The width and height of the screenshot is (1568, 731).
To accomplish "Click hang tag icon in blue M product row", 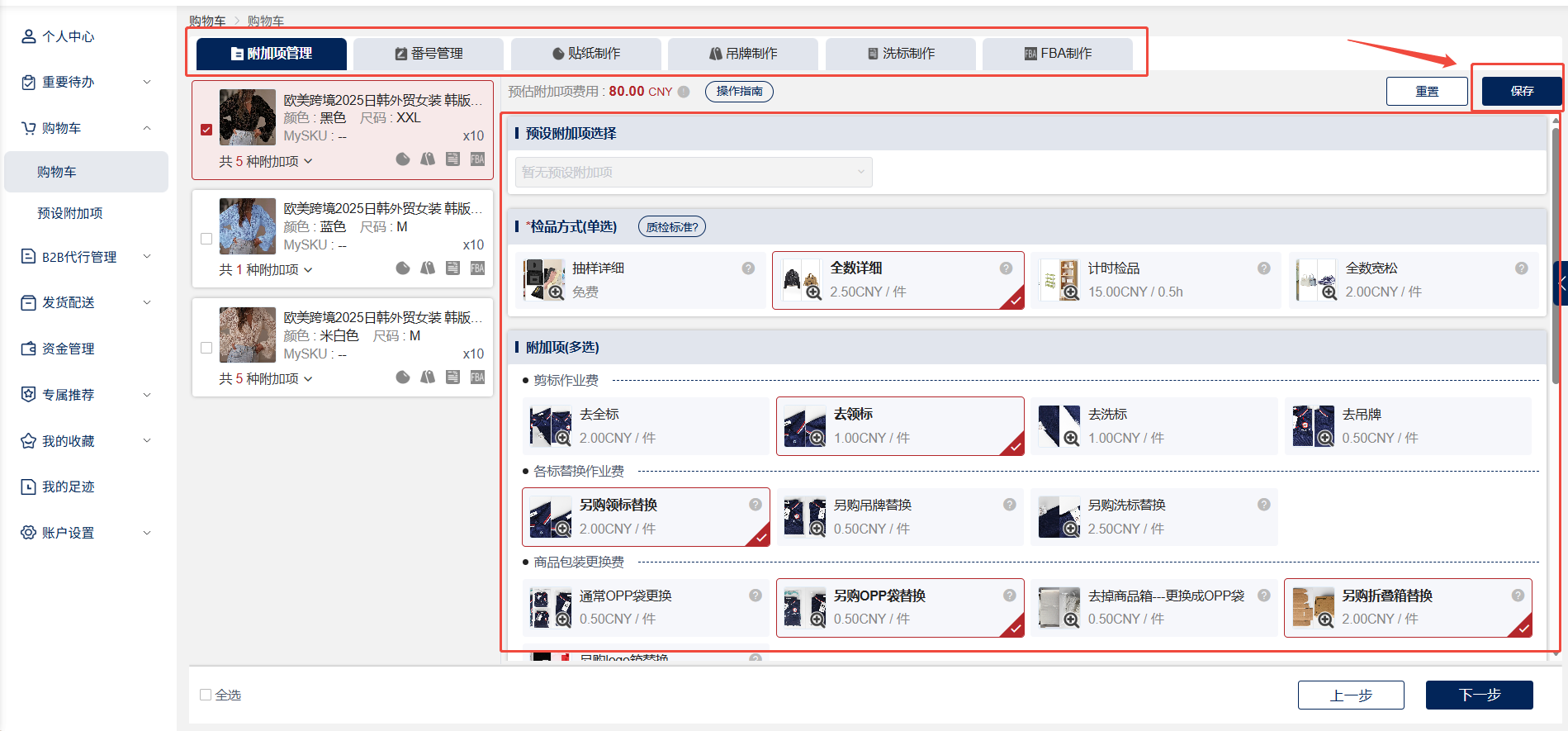I will coord(428,268).
